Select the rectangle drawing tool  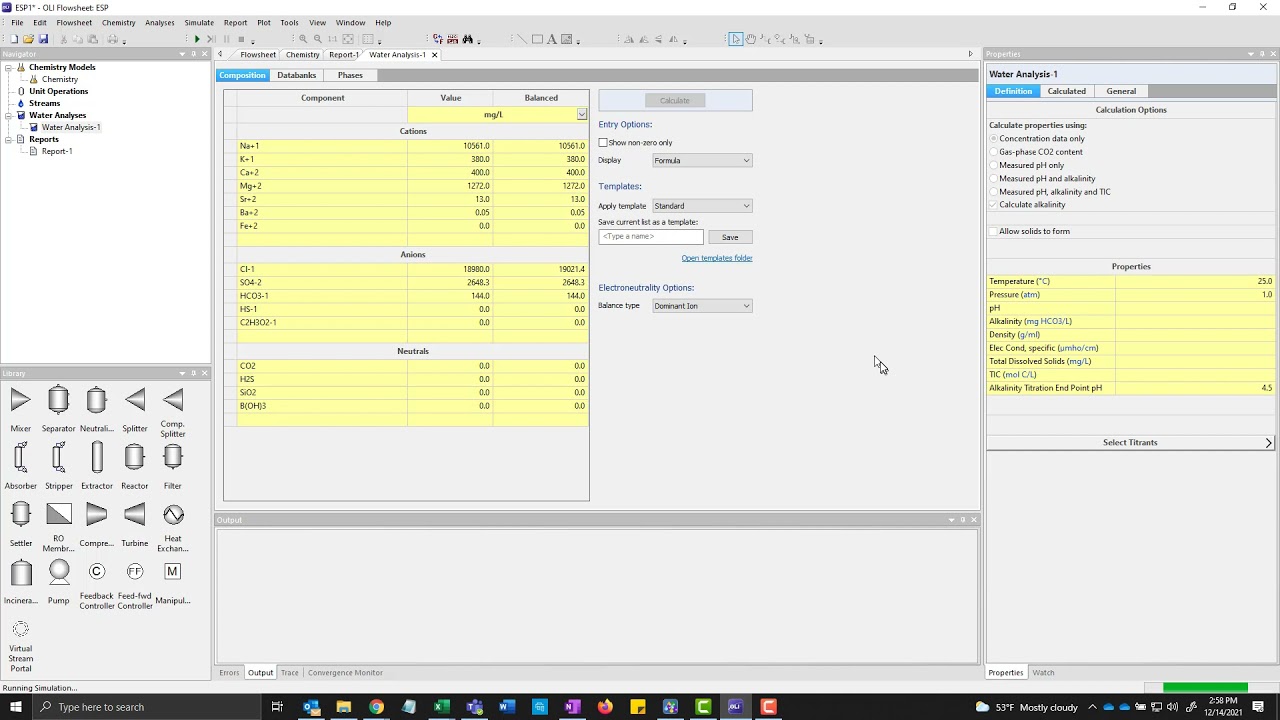[x=537, y=39]
